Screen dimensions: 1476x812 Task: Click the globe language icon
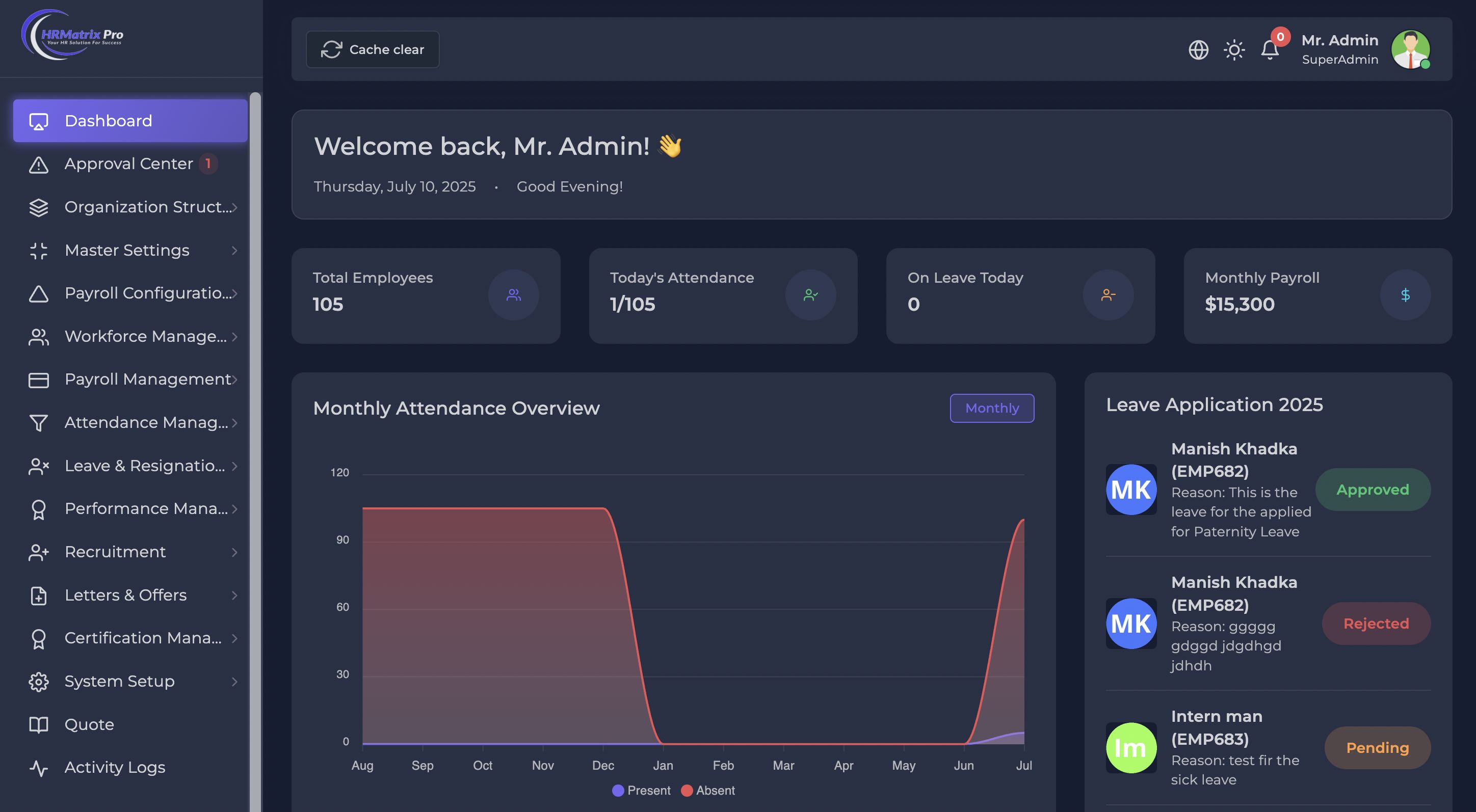(1198, 50)
